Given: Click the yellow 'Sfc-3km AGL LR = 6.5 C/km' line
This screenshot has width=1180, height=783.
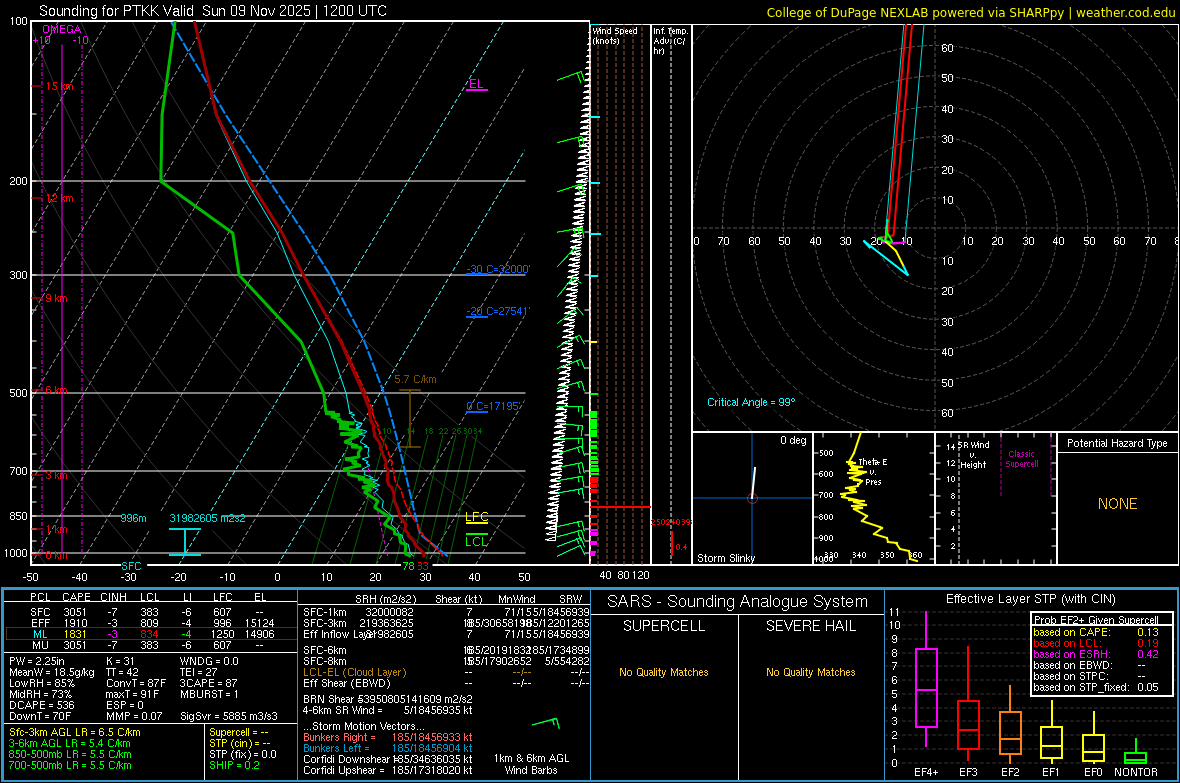Looking at the screenshot, I should (75, 732).
